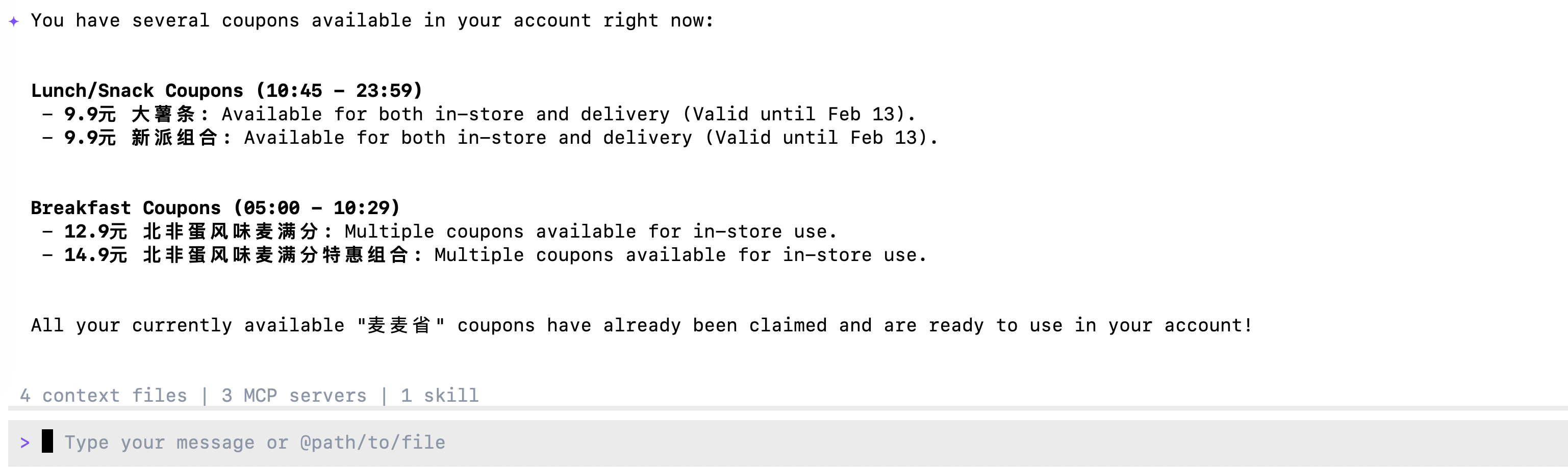Click the purple sparkle response icon

click(x=13, y=21)
